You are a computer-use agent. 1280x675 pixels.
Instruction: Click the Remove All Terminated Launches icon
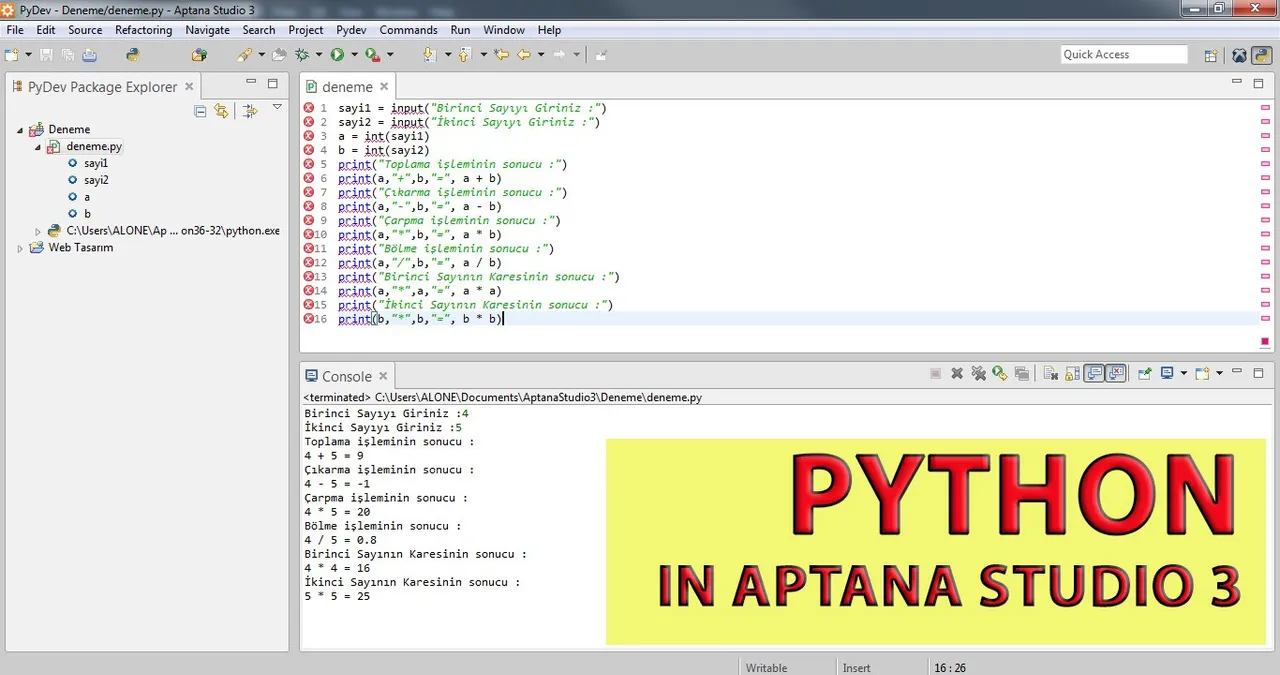coord(978,373)
